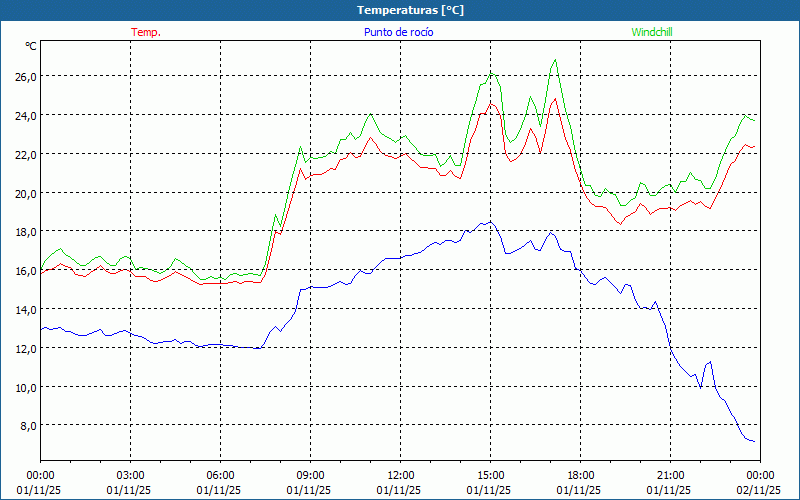Click the °C unit label on the axis

tap(31, 46)
